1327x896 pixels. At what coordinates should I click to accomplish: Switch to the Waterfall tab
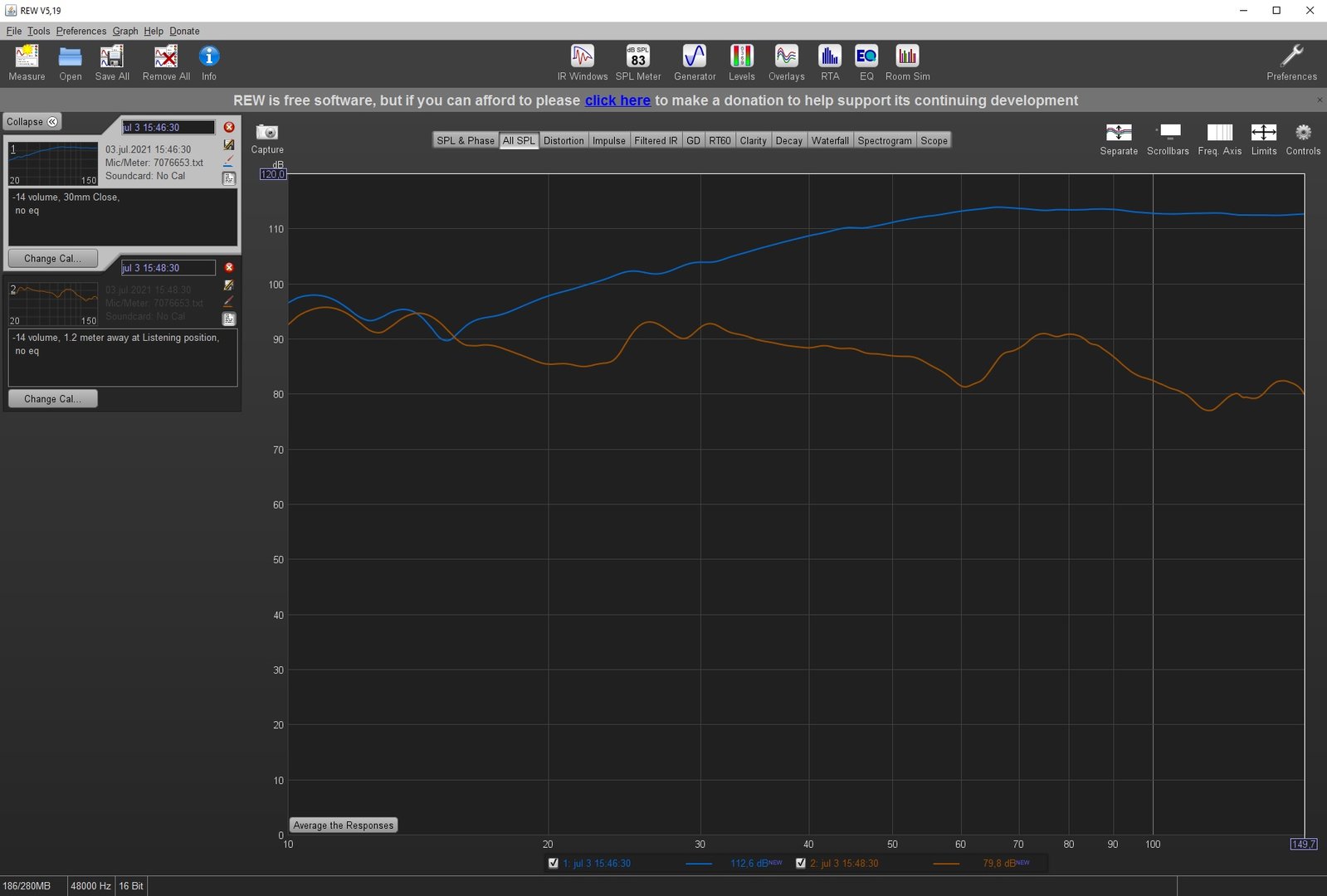(829, 141)
